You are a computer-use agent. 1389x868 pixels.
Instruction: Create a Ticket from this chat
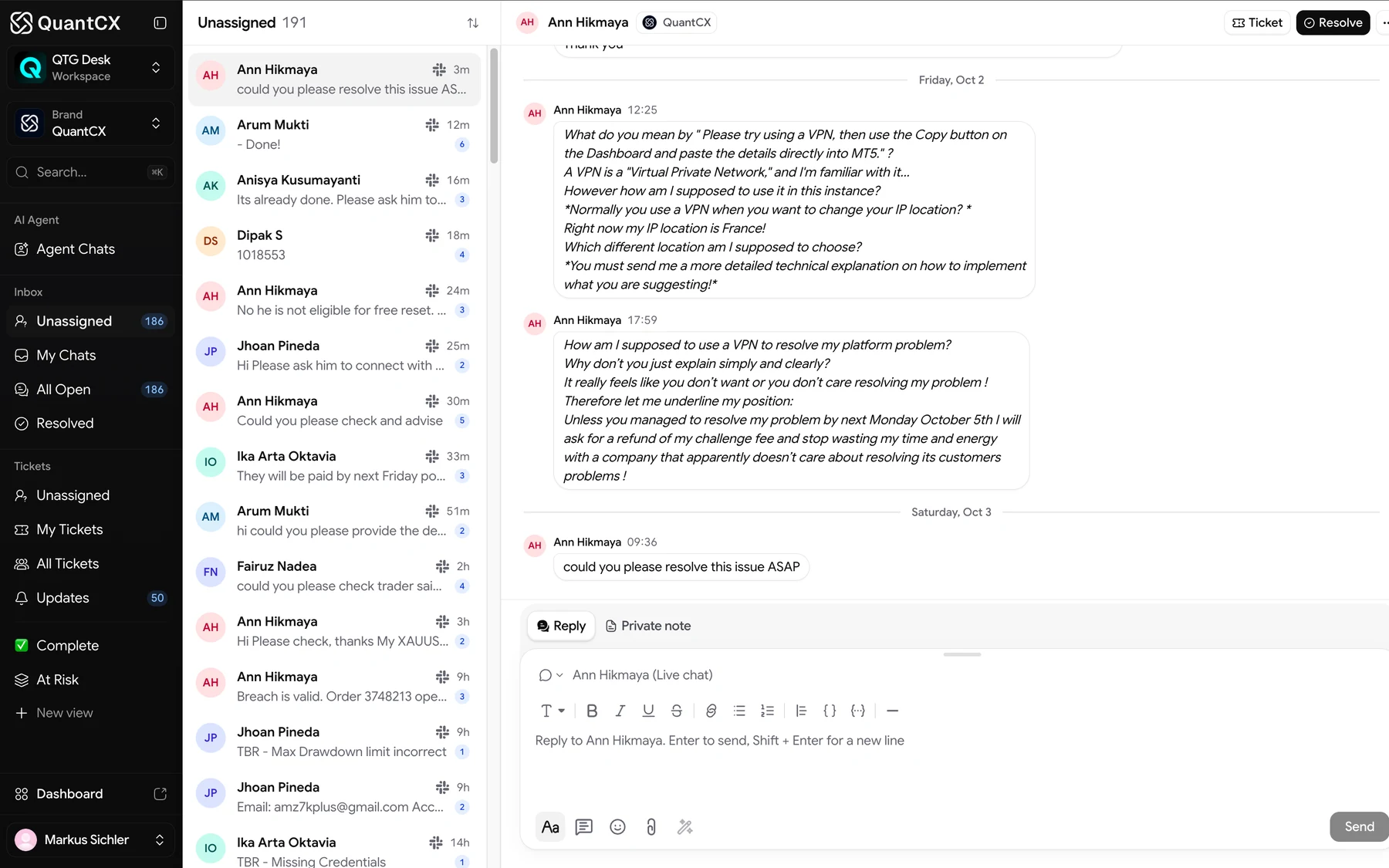pyautogui.click(x=1257, y=23)
